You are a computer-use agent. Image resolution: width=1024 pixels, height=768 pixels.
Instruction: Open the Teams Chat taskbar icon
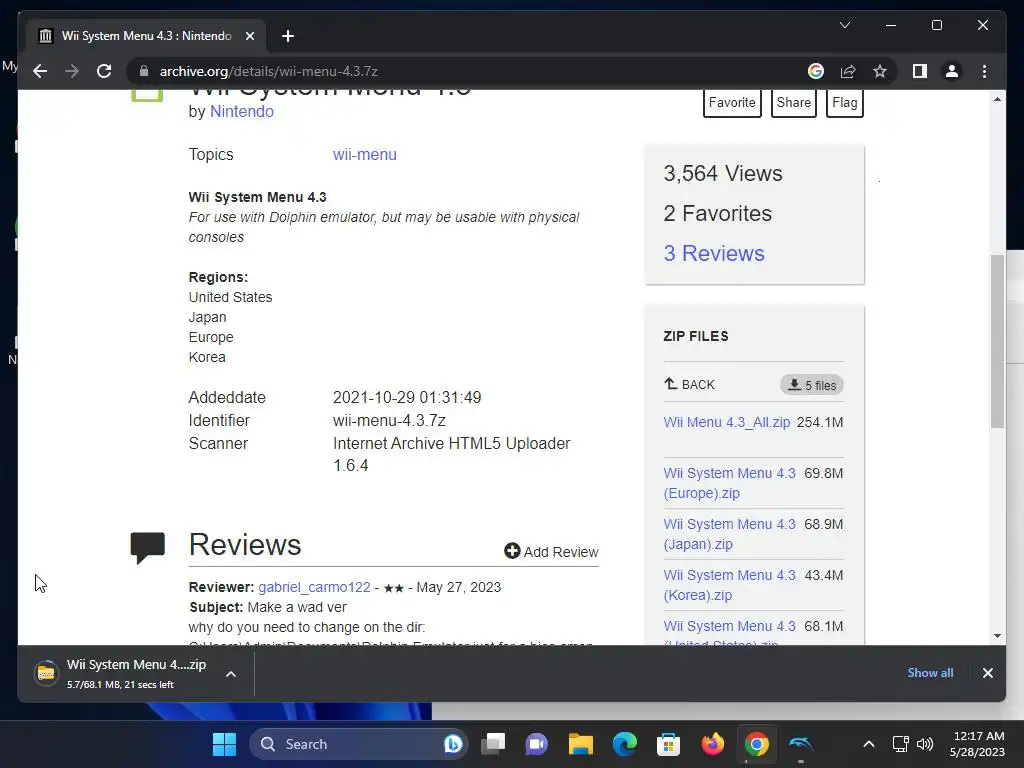(x=537, y=744)
